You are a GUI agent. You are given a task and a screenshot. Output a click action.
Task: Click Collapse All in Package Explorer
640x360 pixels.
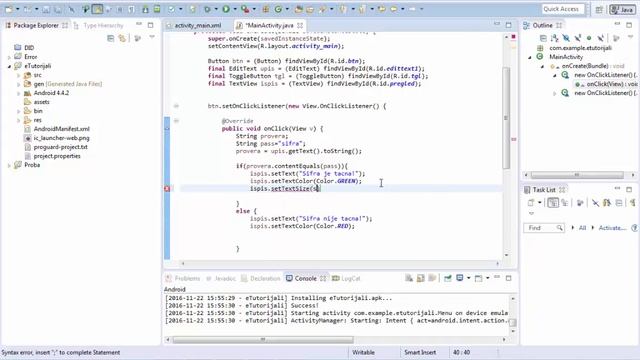(x=111, y=38)
